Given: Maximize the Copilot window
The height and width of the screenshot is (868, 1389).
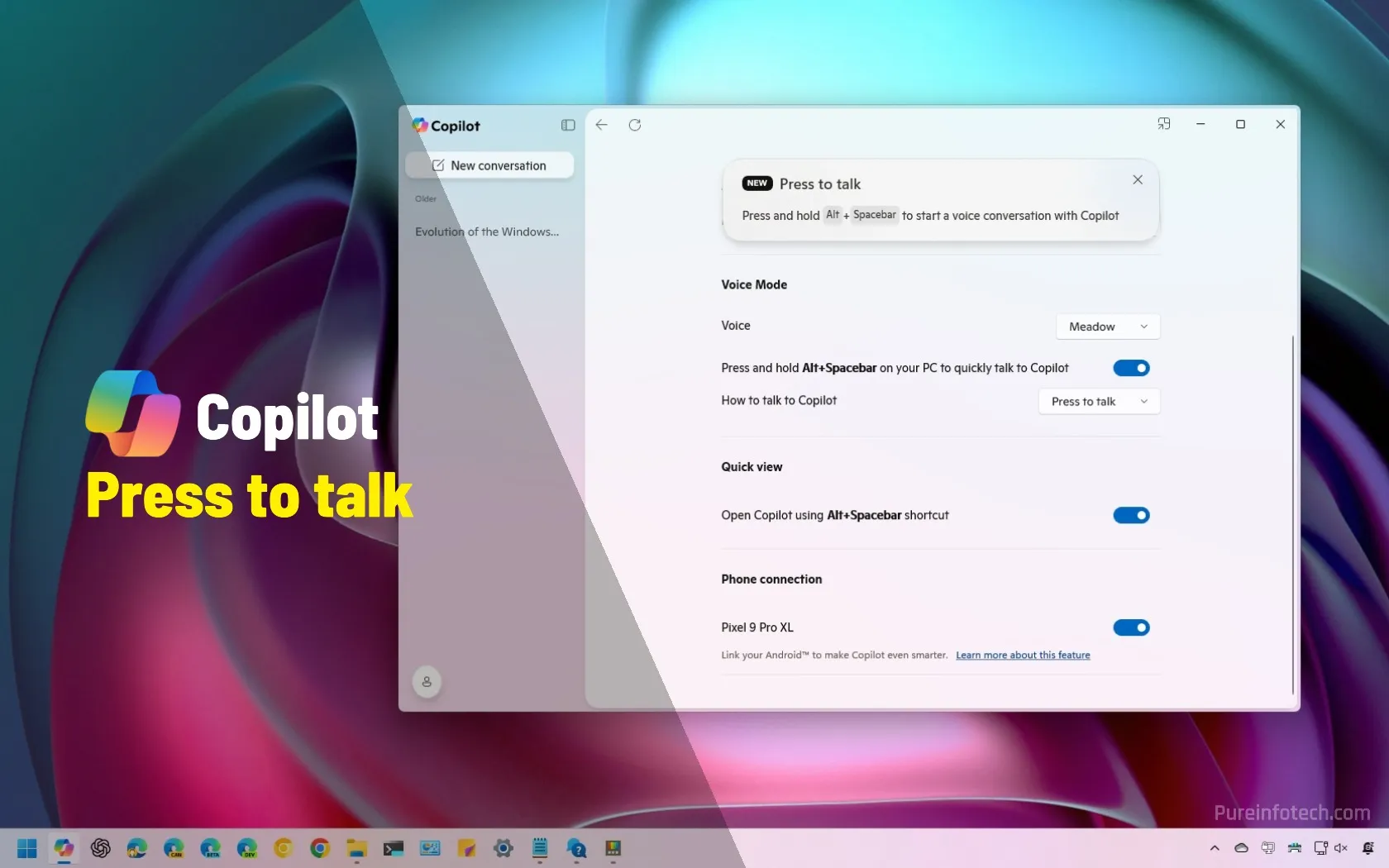Looking at the screenshot, I should pyautogui.click(x=1240, y=124).
